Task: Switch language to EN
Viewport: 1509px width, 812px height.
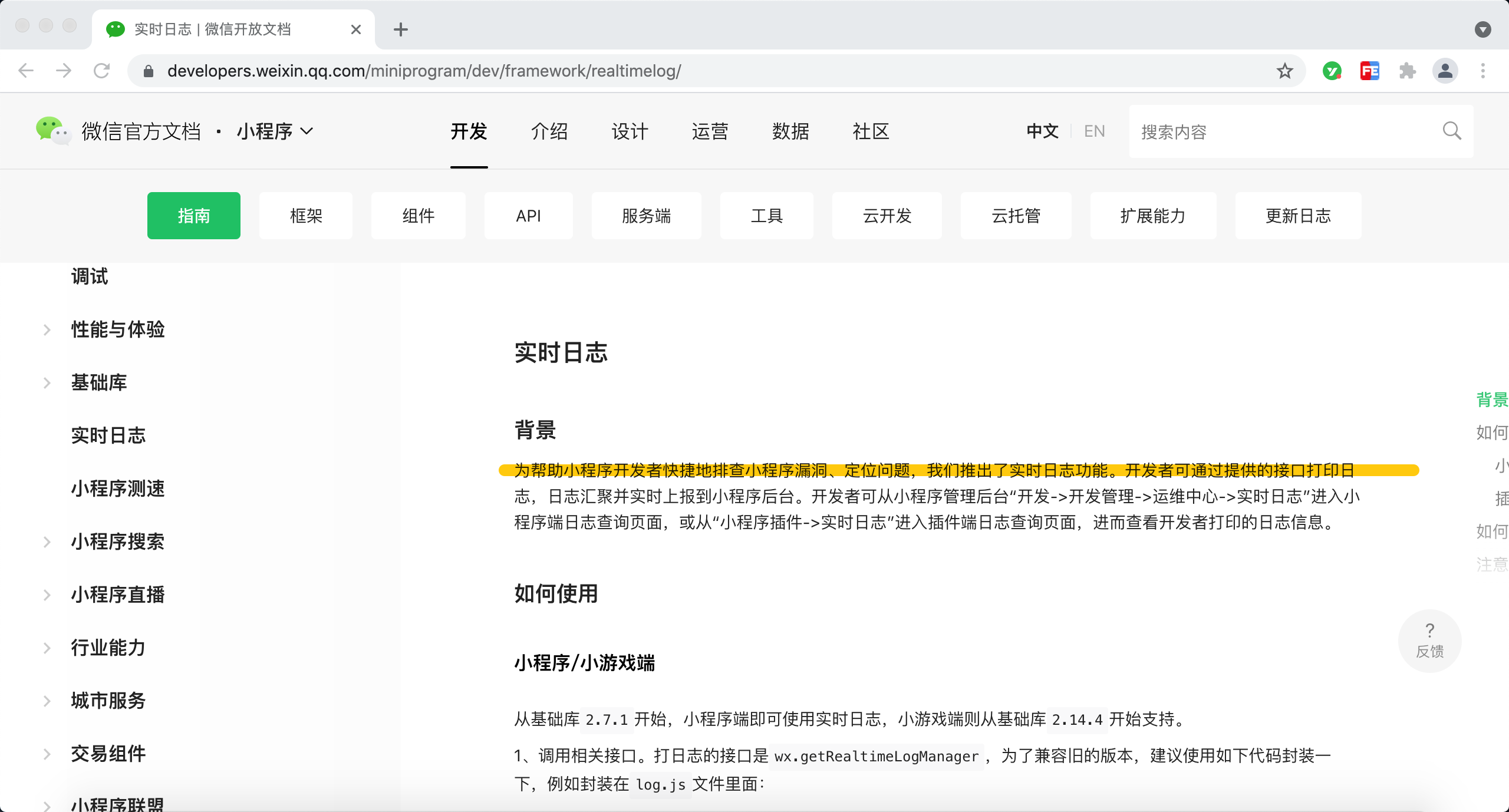Action: [1093, 131]
